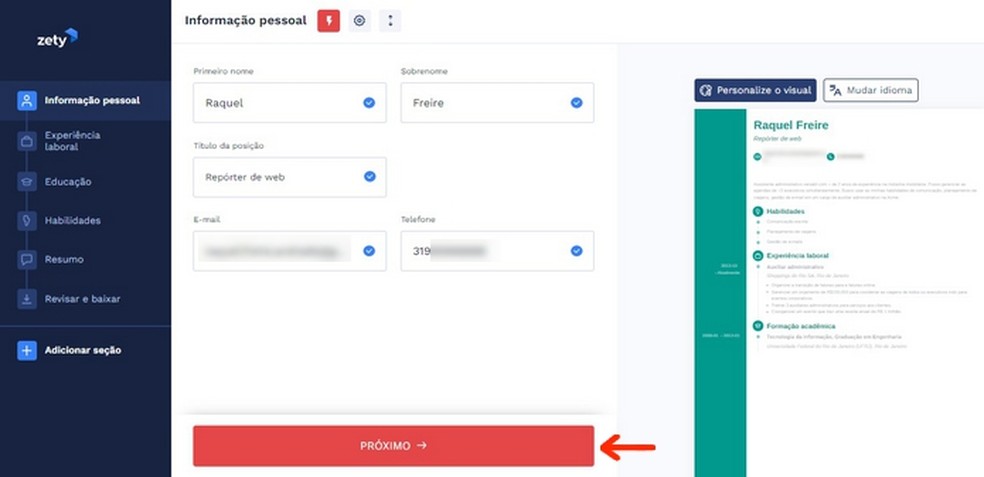Viewport: 984px width, 477px height.
Task: Click the Zety logo
Action: pos(57,38)
